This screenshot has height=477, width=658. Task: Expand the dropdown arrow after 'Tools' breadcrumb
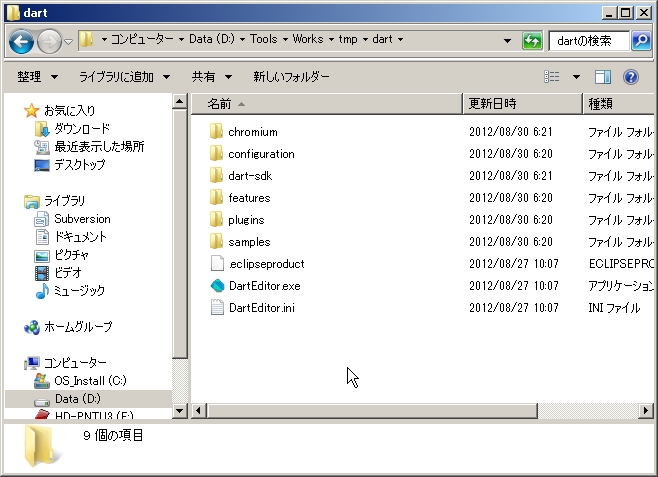point(285,39)
